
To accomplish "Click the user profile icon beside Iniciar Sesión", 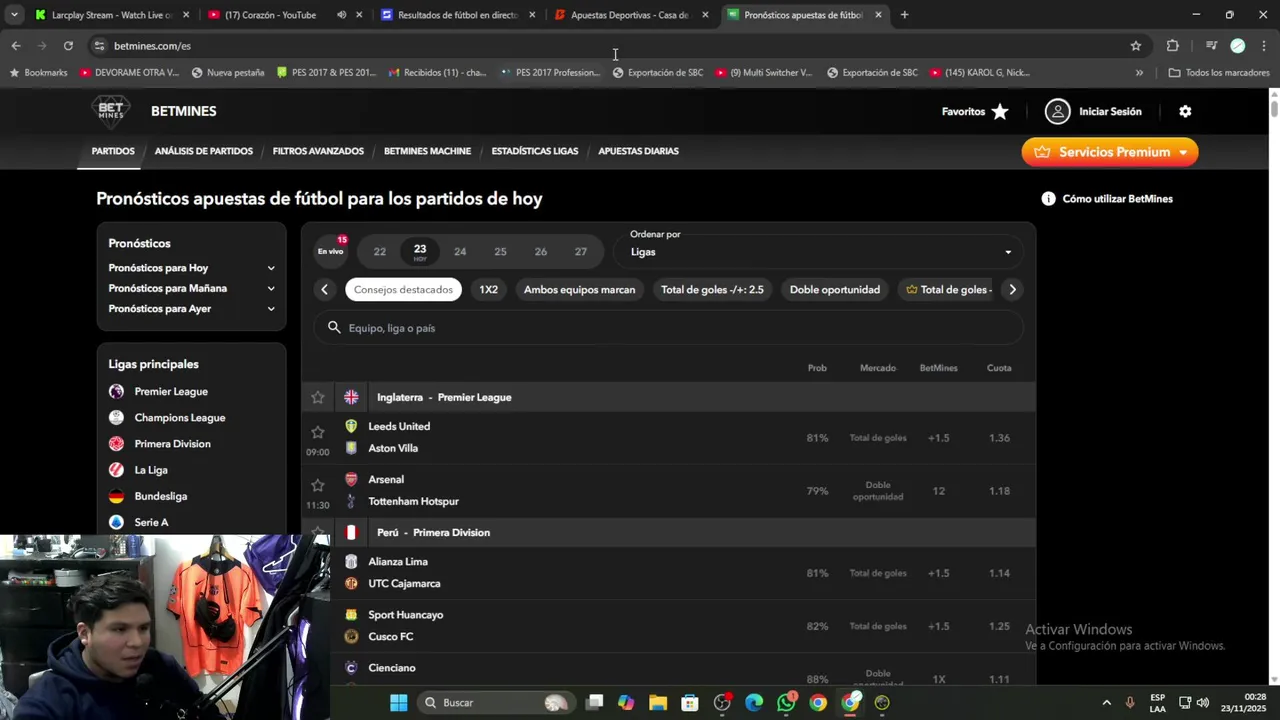I will (x=1057, y=112).
